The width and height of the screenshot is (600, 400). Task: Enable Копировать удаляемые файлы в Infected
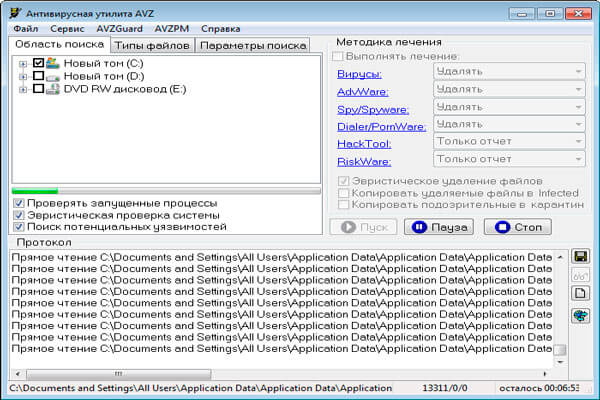(343, 193)
